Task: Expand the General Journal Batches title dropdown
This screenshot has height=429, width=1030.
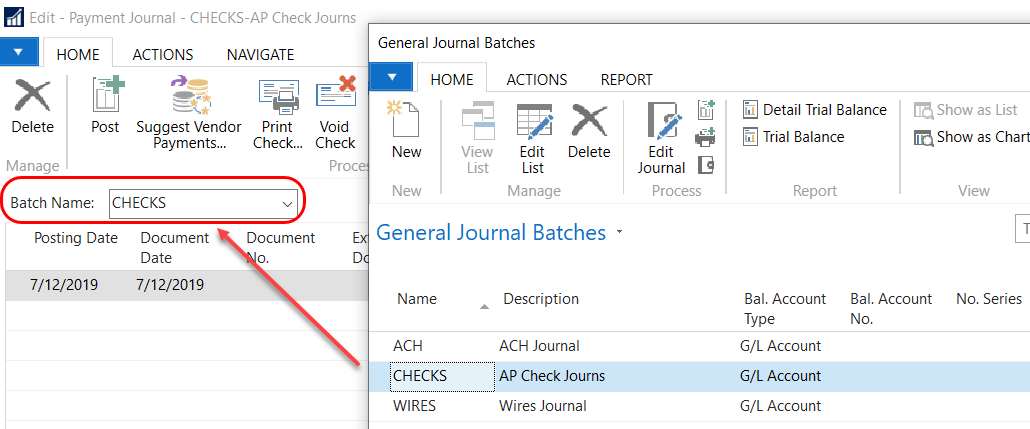Action: (x=620, y=233)
